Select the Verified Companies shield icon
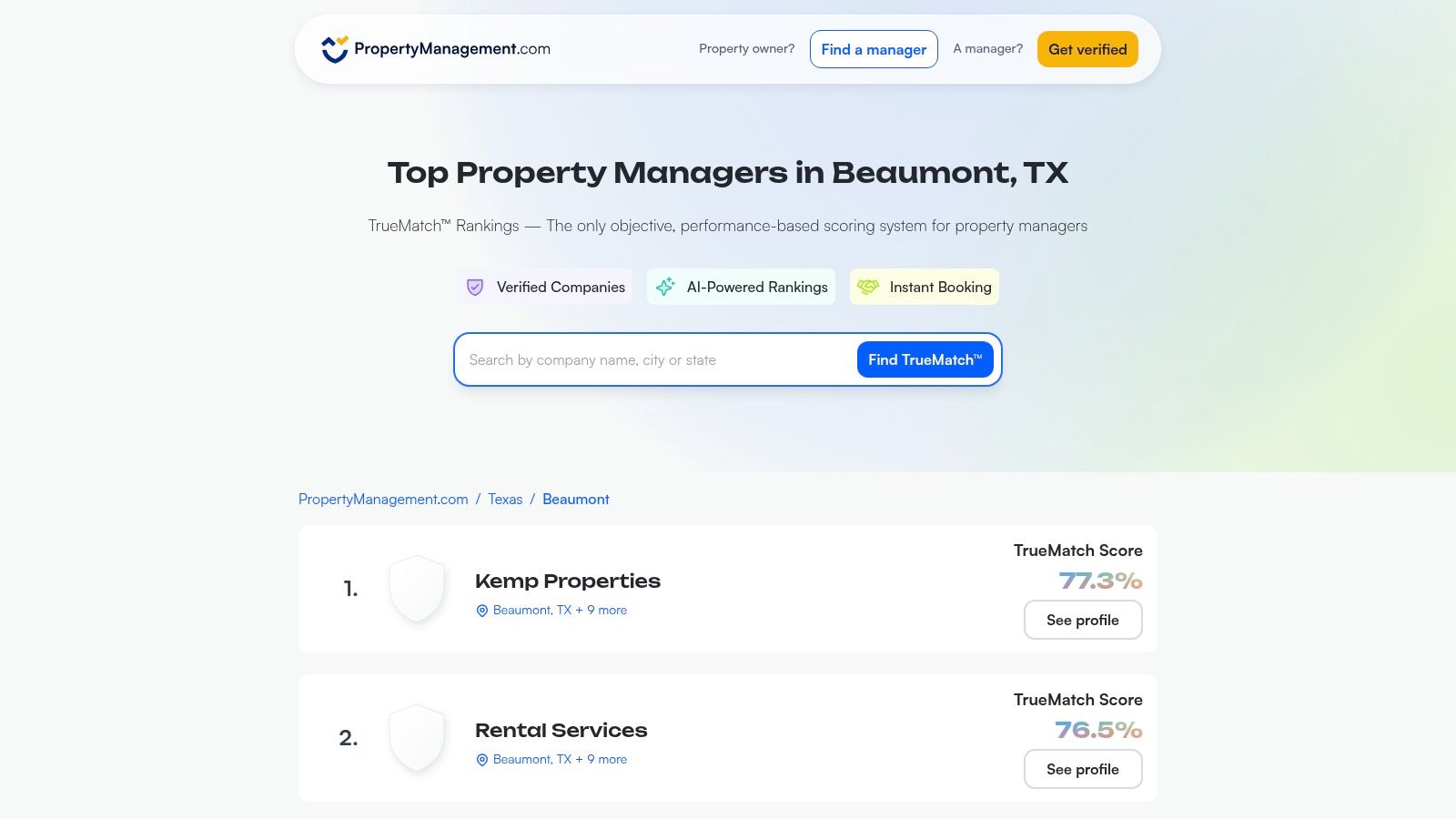 474,287
